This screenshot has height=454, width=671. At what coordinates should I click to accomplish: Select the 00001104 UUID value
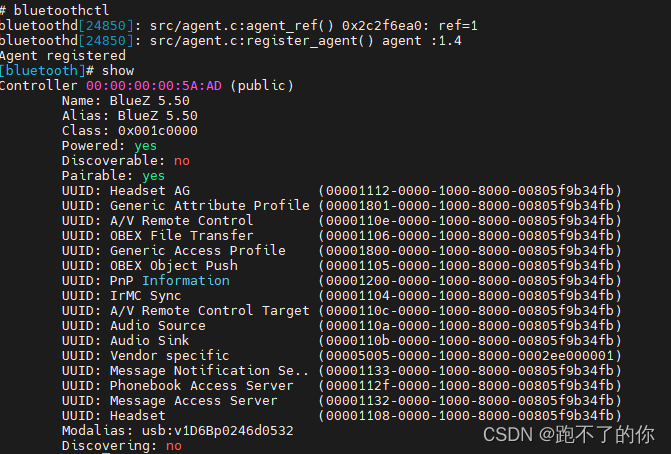pos(470,296)
